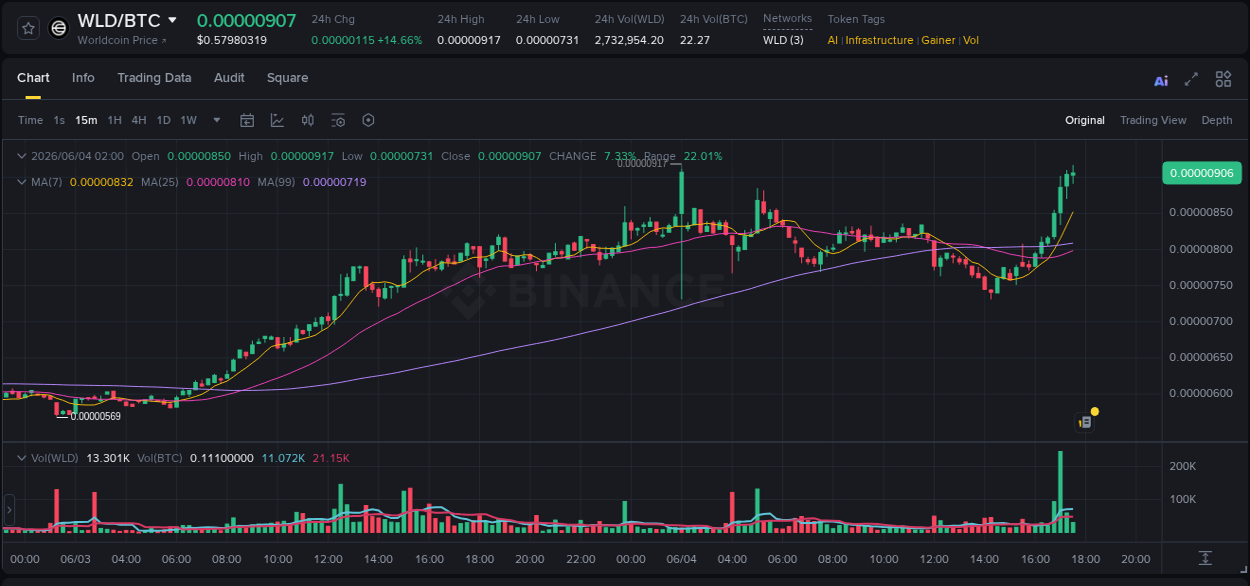
Task: Switch to the Info tab
Action: coord(83,78)
